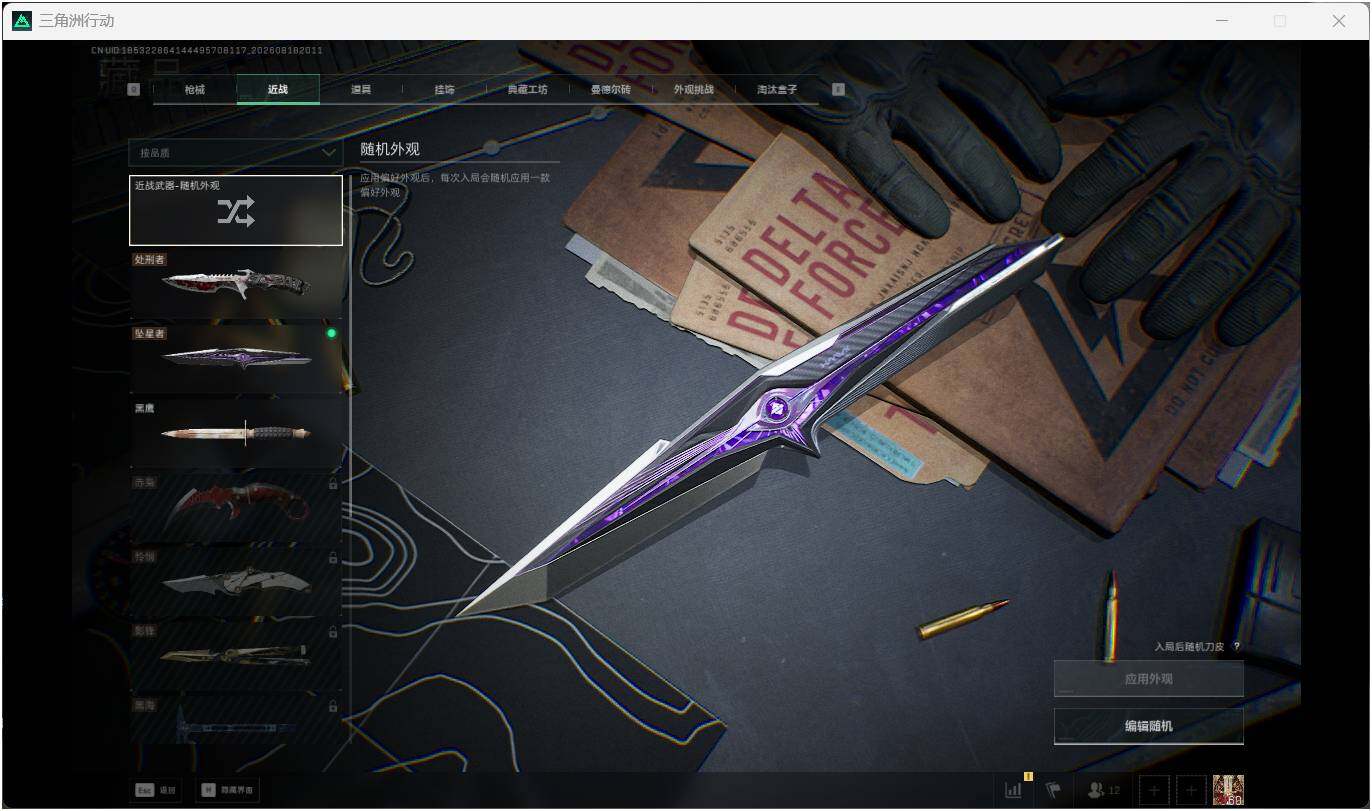This screenshot has height=811, width=1372.
Task: Click the 应用外观 button
Action: [x=1148, y=679]
